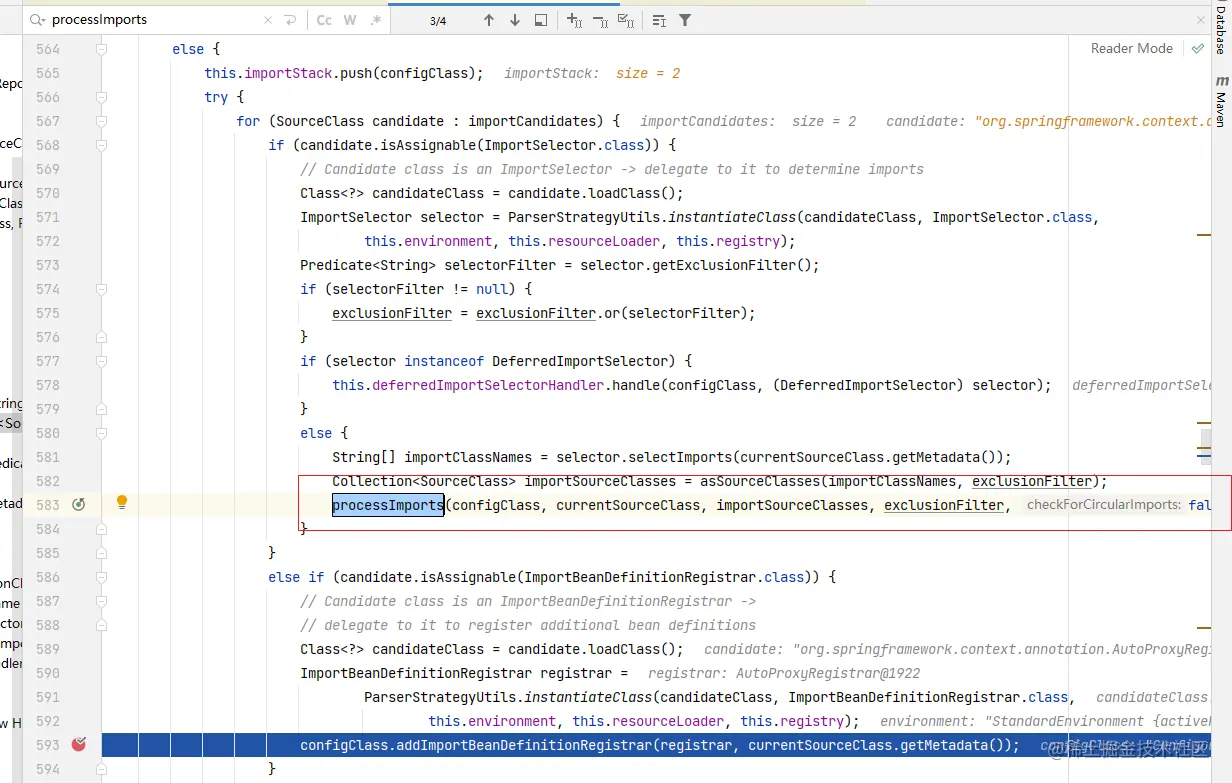Screen dimensions: 1232x783
Task: Click line number 583 in gutter
Action: (x=47, y=505)
